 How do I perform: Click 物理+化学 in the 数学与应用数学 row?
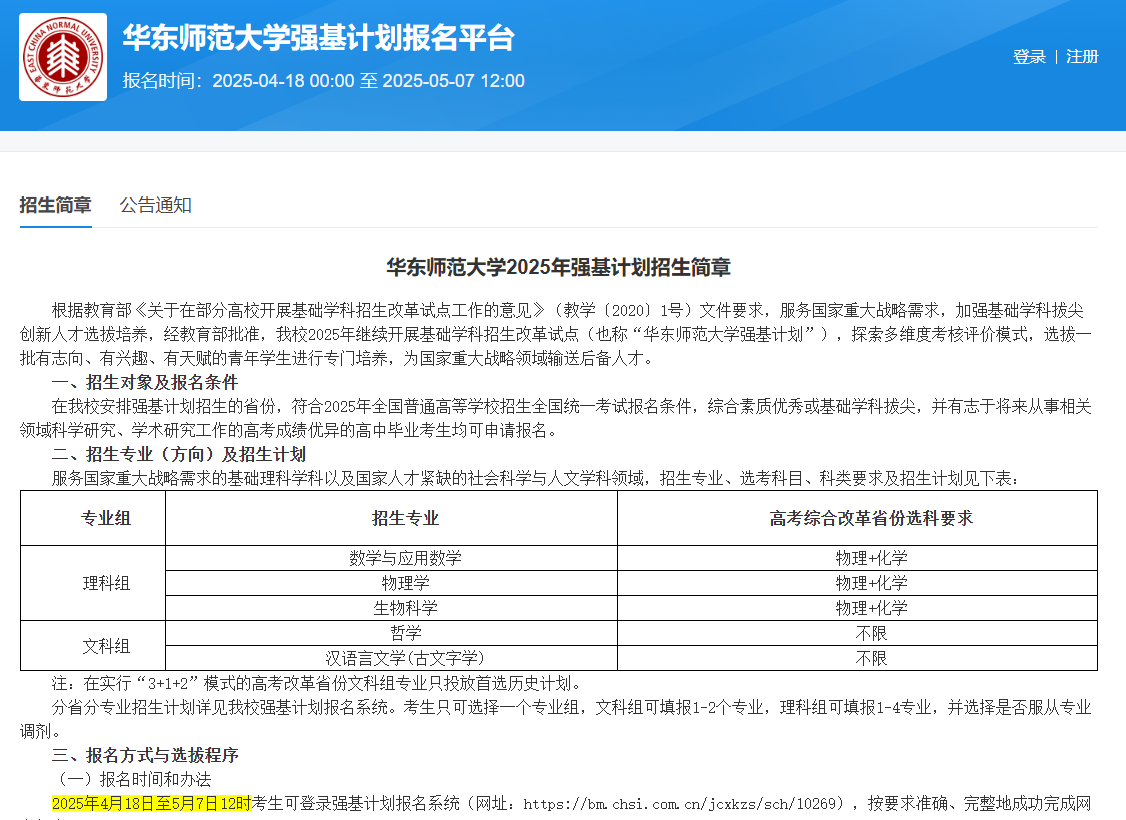coord(857,558)
